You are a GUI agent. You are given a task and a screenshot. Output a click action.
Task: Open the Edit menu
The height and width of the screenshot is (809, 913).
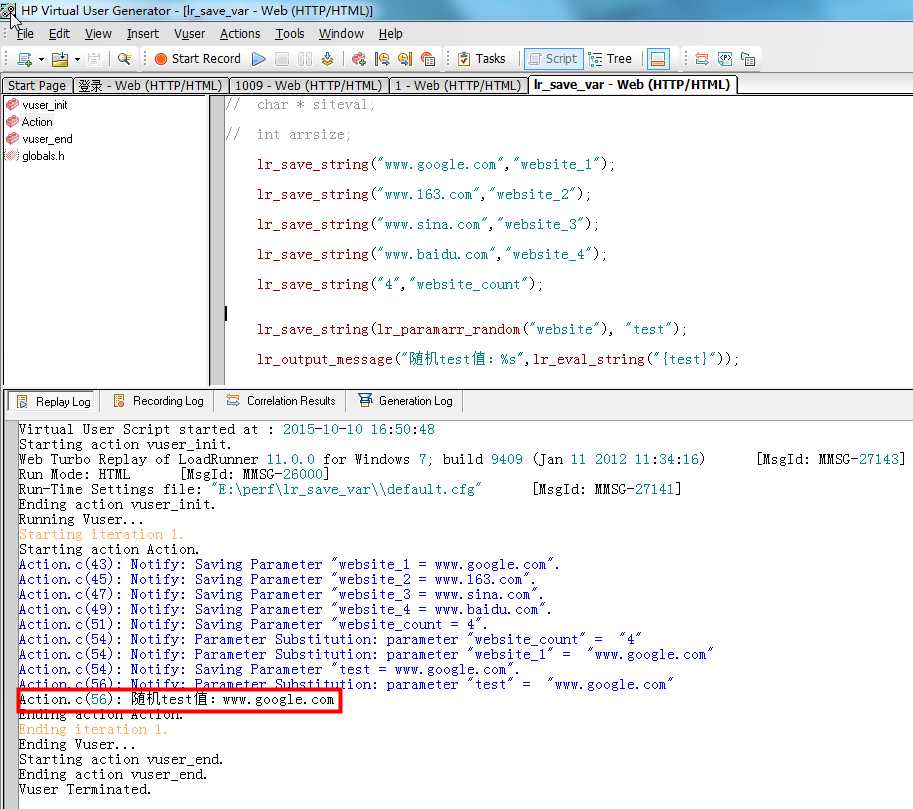tap(59, 34)
